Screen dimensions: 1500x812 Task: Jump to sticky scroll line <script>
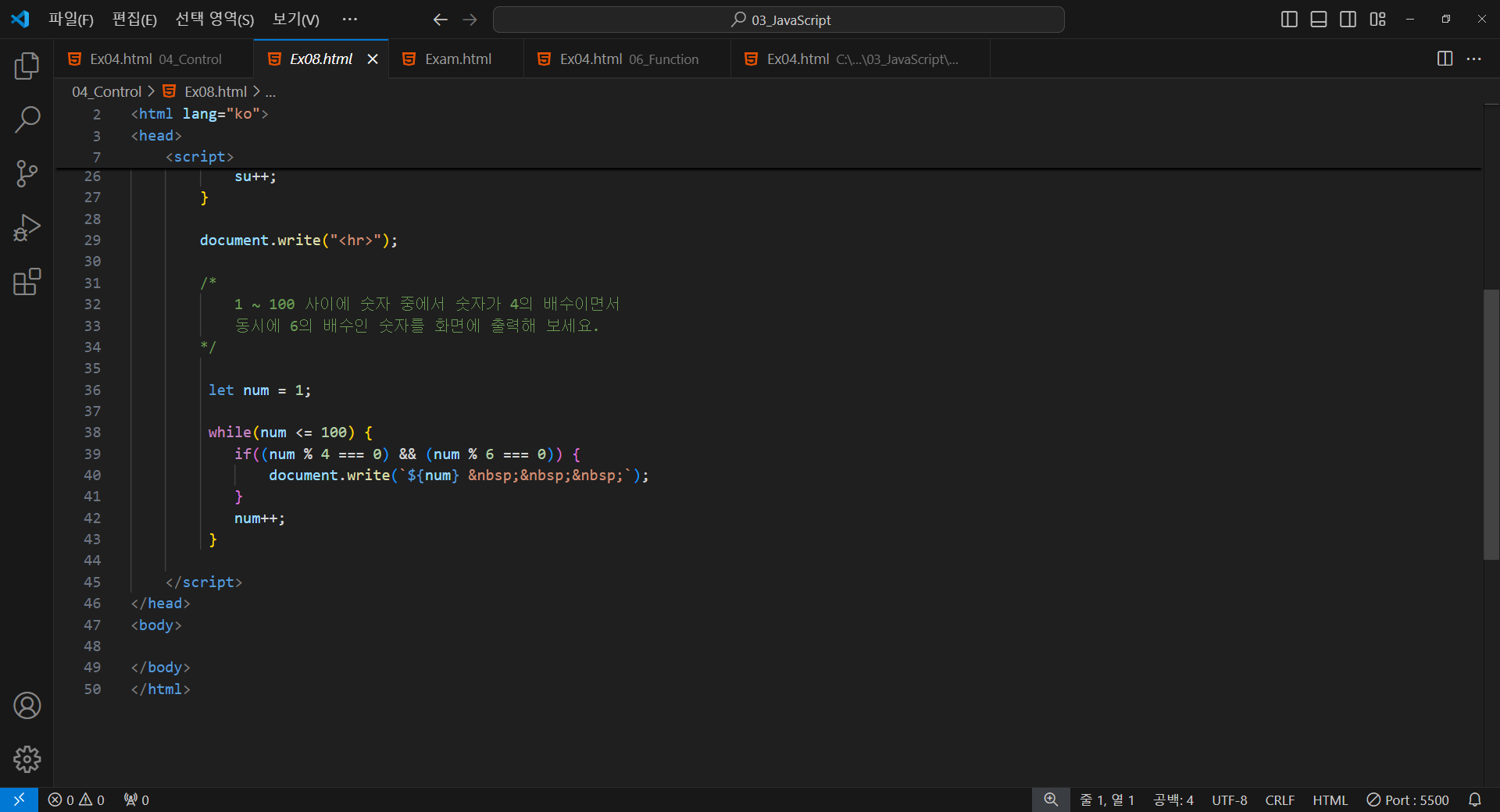(199, 157)
